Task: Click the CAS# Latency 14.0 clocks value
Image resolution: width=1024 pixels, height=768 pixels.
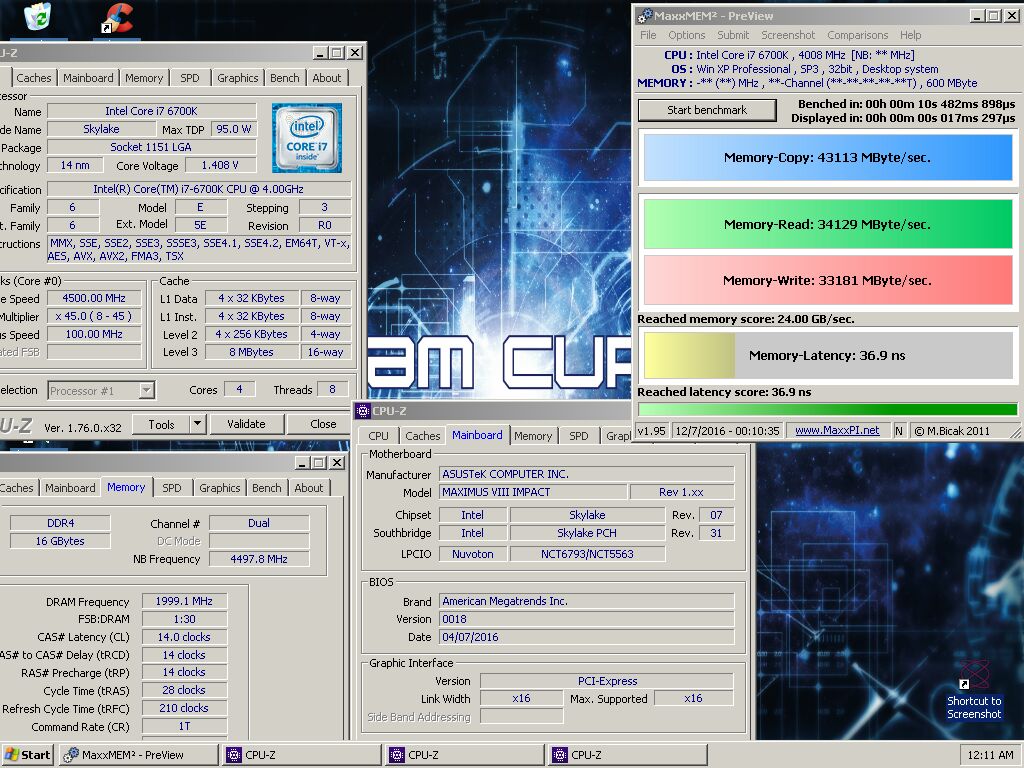Action: [x=184, y=637]
